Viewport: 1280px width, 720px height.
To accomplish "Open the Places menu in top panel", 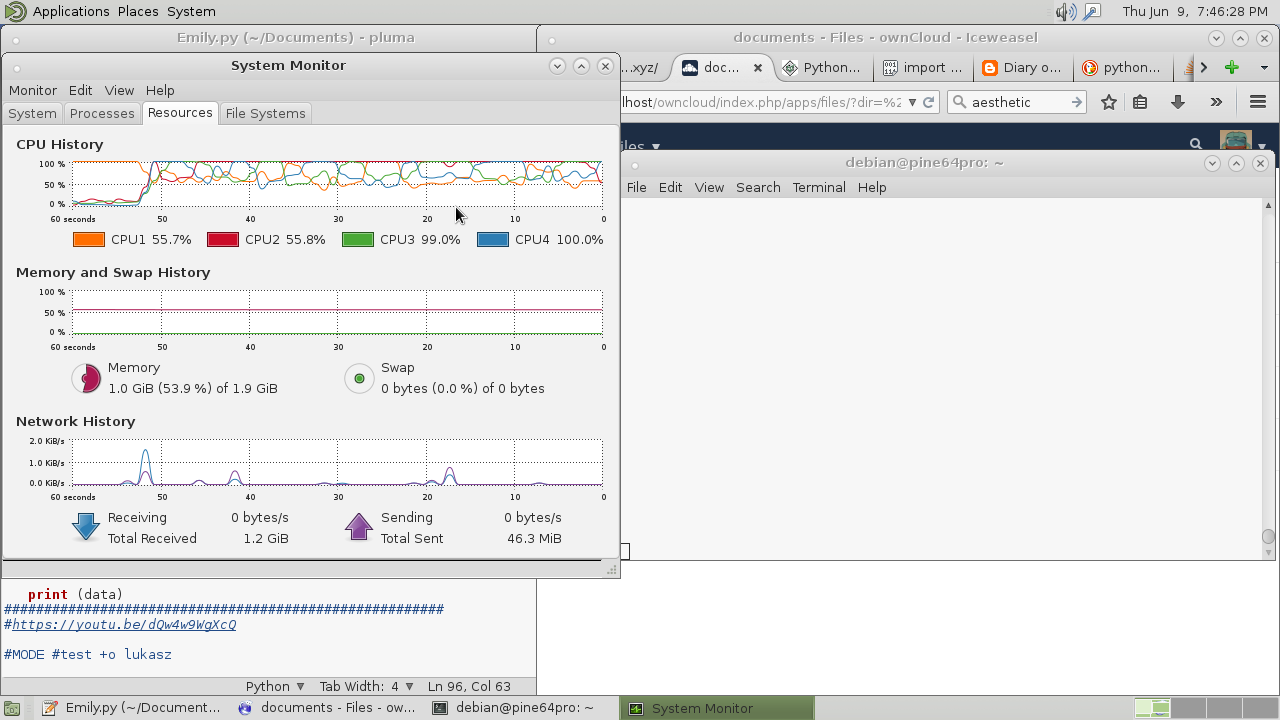I will (x=138, y=11).
